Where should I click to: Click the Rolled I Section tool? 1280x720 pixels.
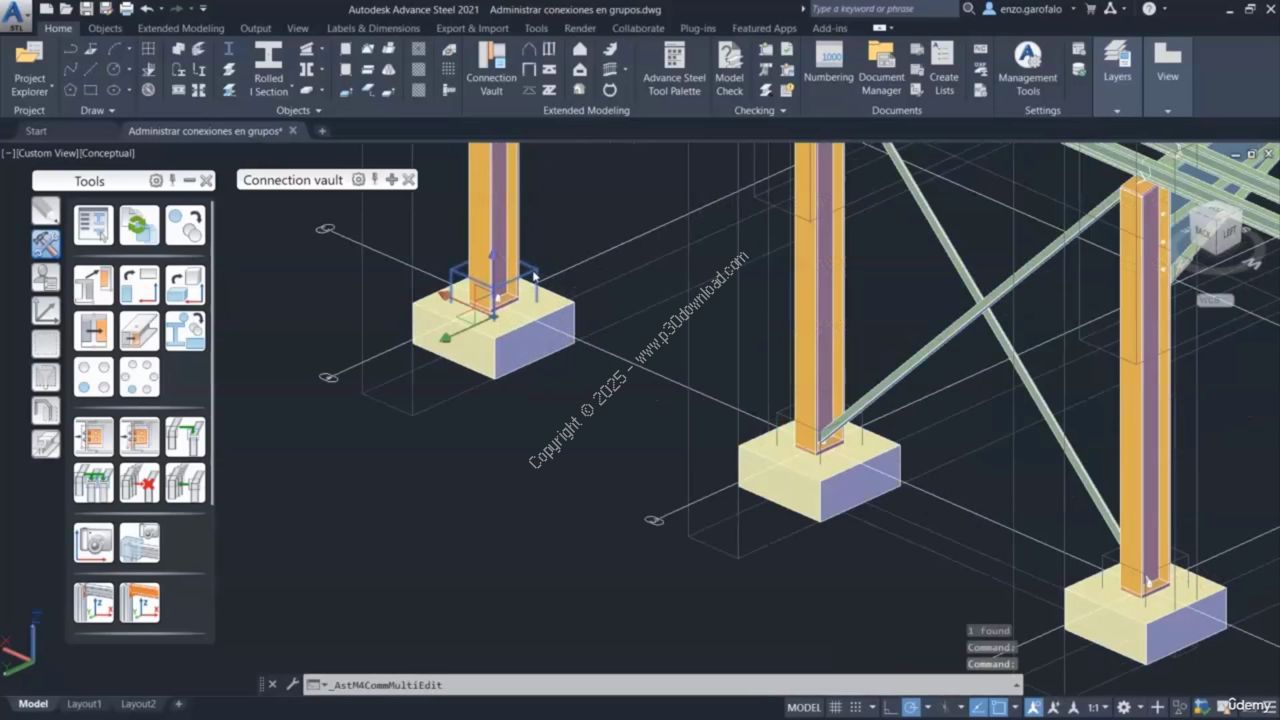point(268,68)
